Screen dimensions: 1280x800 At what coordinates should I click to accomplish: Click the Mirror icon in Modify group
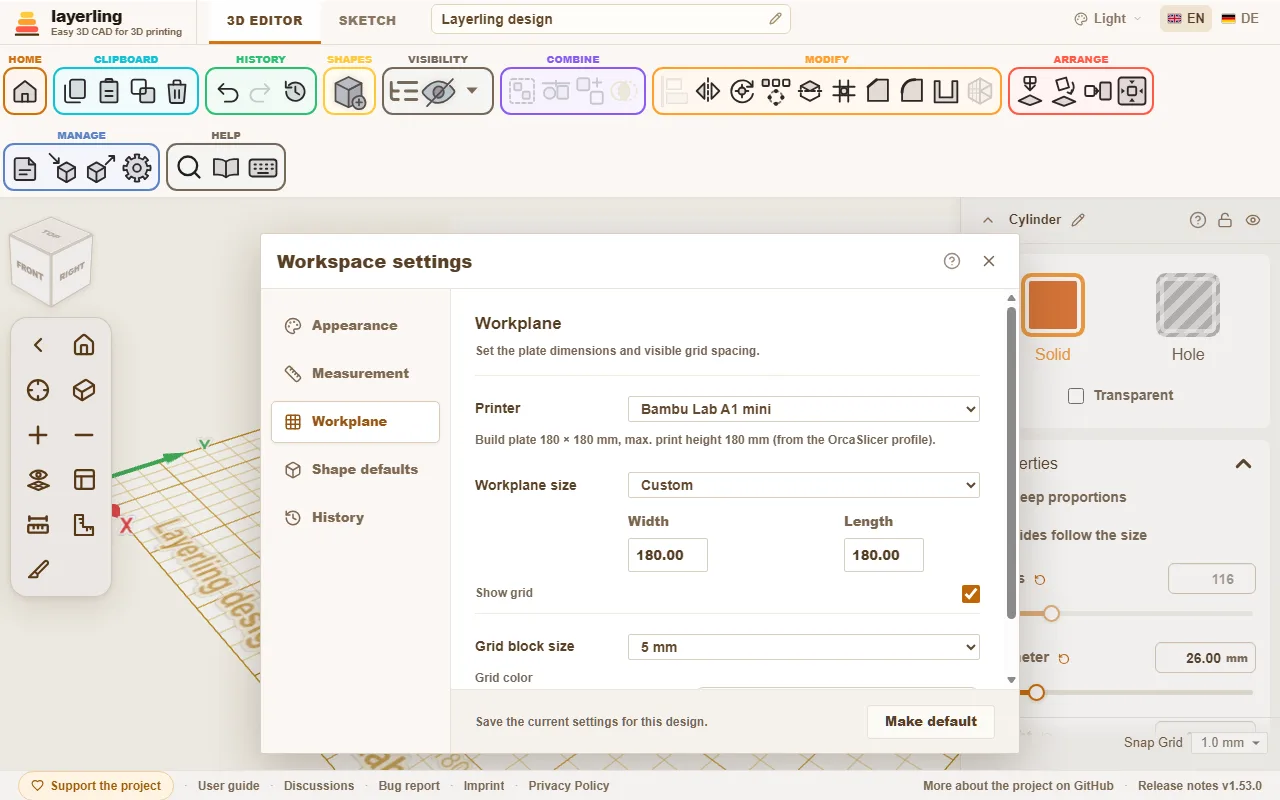point(708,92)
